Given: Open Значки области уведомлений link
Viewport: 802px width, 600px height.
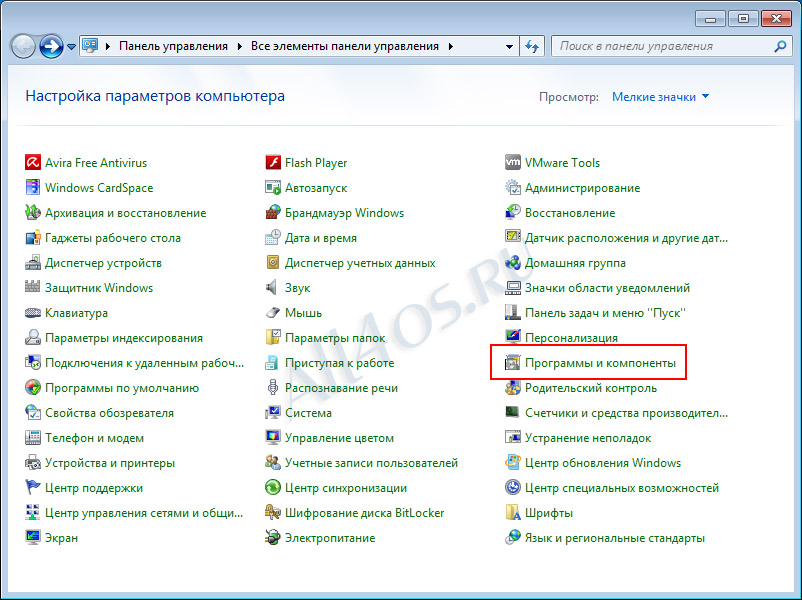Looking at the screenshot, I should point(607,287).
